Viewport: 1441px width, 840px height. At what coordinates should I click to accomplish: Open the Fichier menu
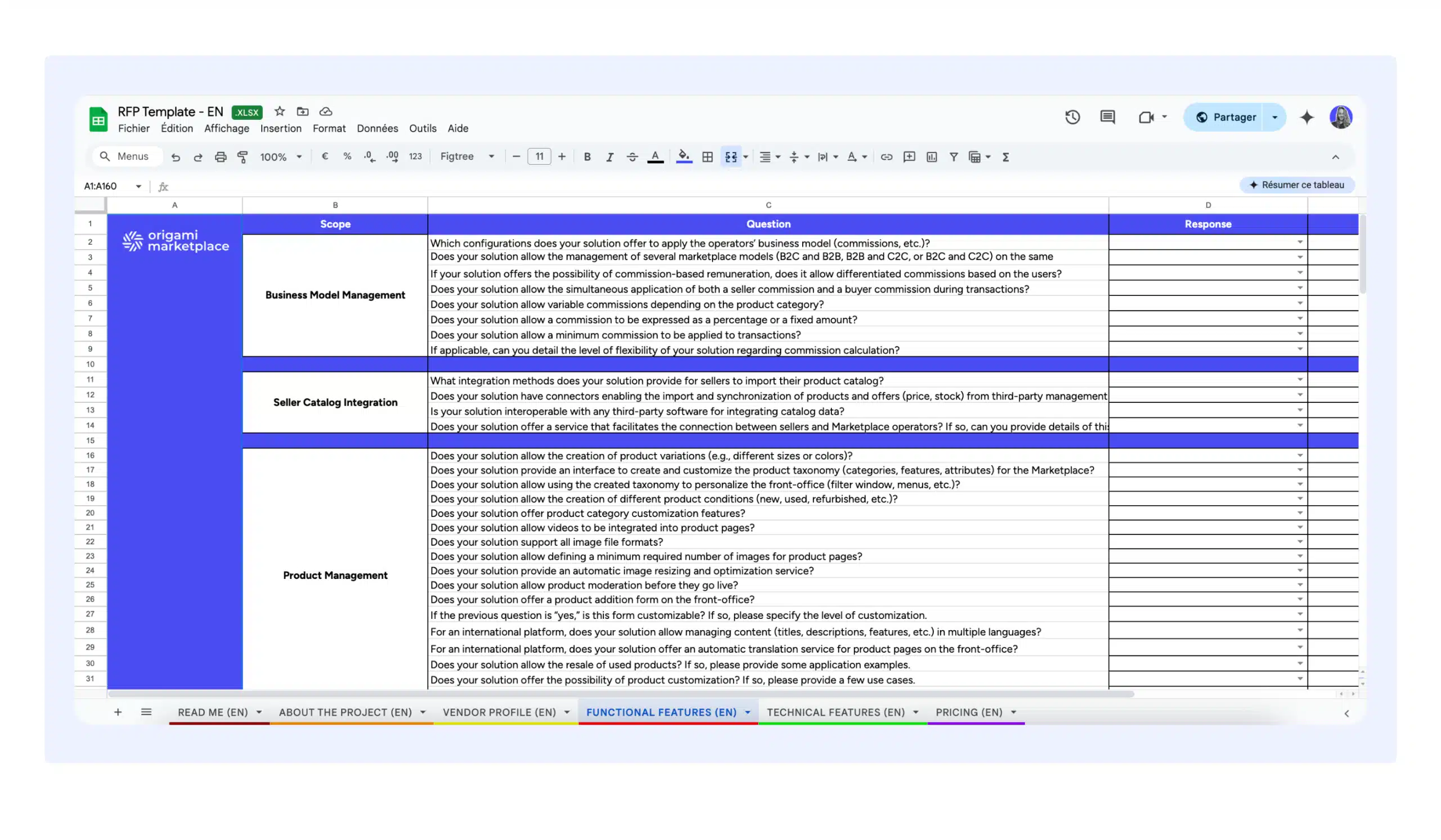[134, 129]
